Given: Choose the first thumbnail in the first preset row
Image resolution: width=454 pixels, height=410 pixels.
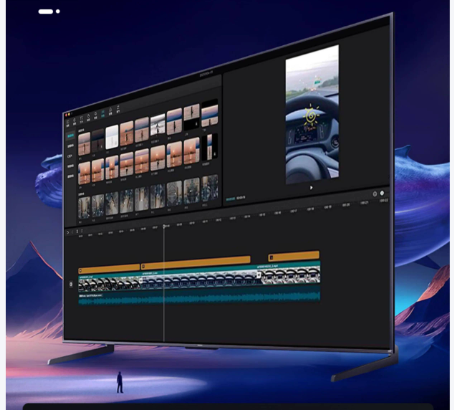Looking at the screenshot, I should 84,144.
